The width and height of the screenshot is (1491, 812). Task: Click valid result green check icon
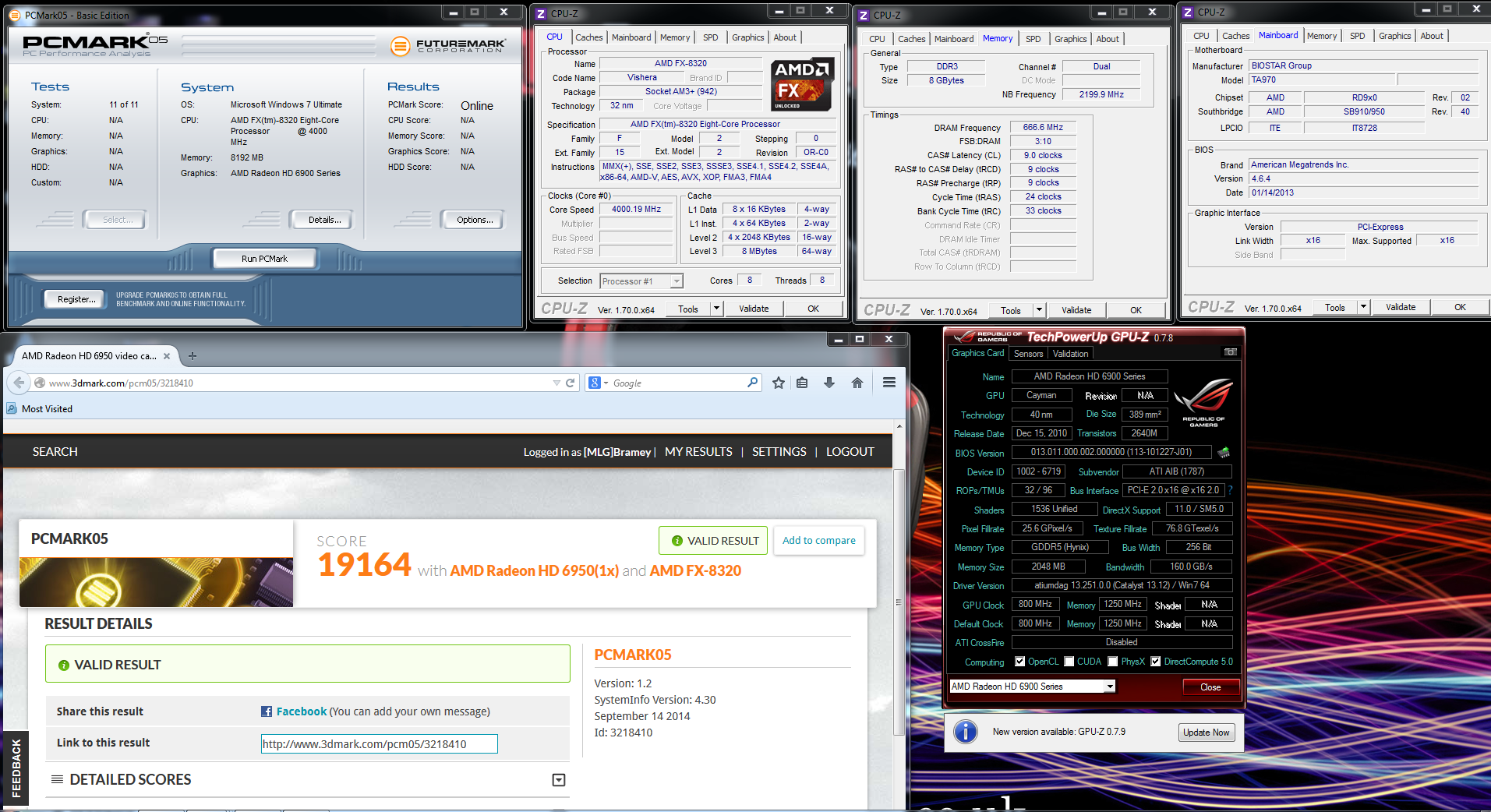[x=677, y=541]
